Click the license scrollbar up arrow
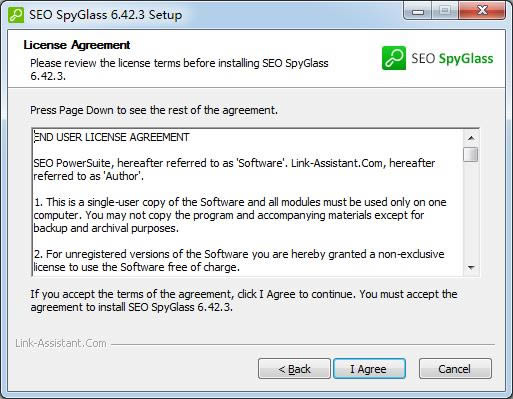 (471, 138)
